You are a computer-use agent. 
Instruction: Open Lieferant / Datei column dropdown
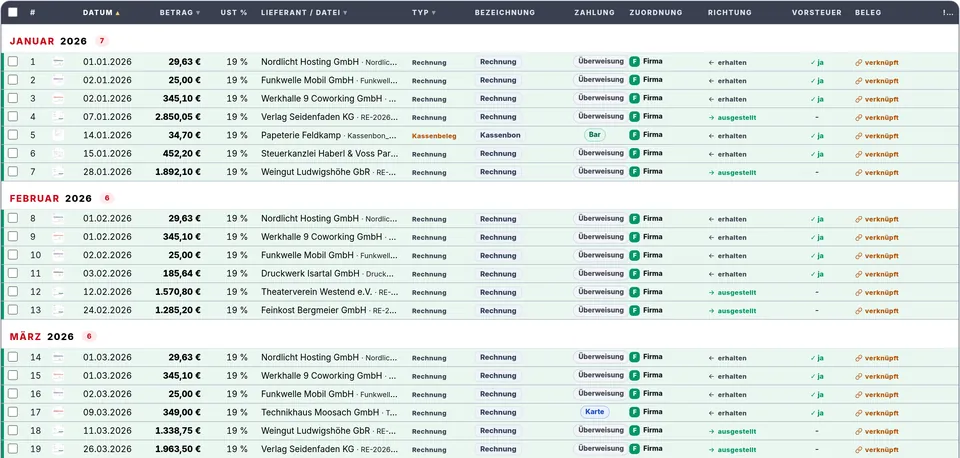(x=345, y=13)
